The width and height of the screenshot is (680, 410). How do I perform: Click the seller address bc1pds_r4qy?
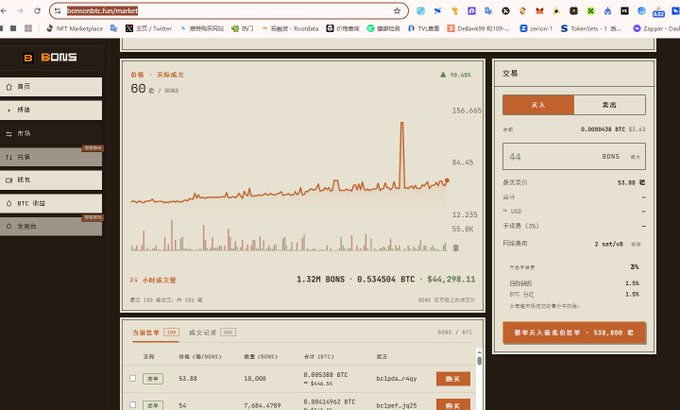pyautogui.click(x=396, y=379)
